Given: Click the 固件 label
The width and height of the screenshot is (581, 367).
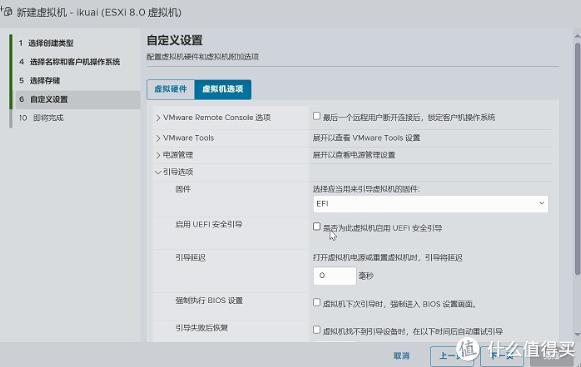Looking at the screenshot, I should point(183,189).
